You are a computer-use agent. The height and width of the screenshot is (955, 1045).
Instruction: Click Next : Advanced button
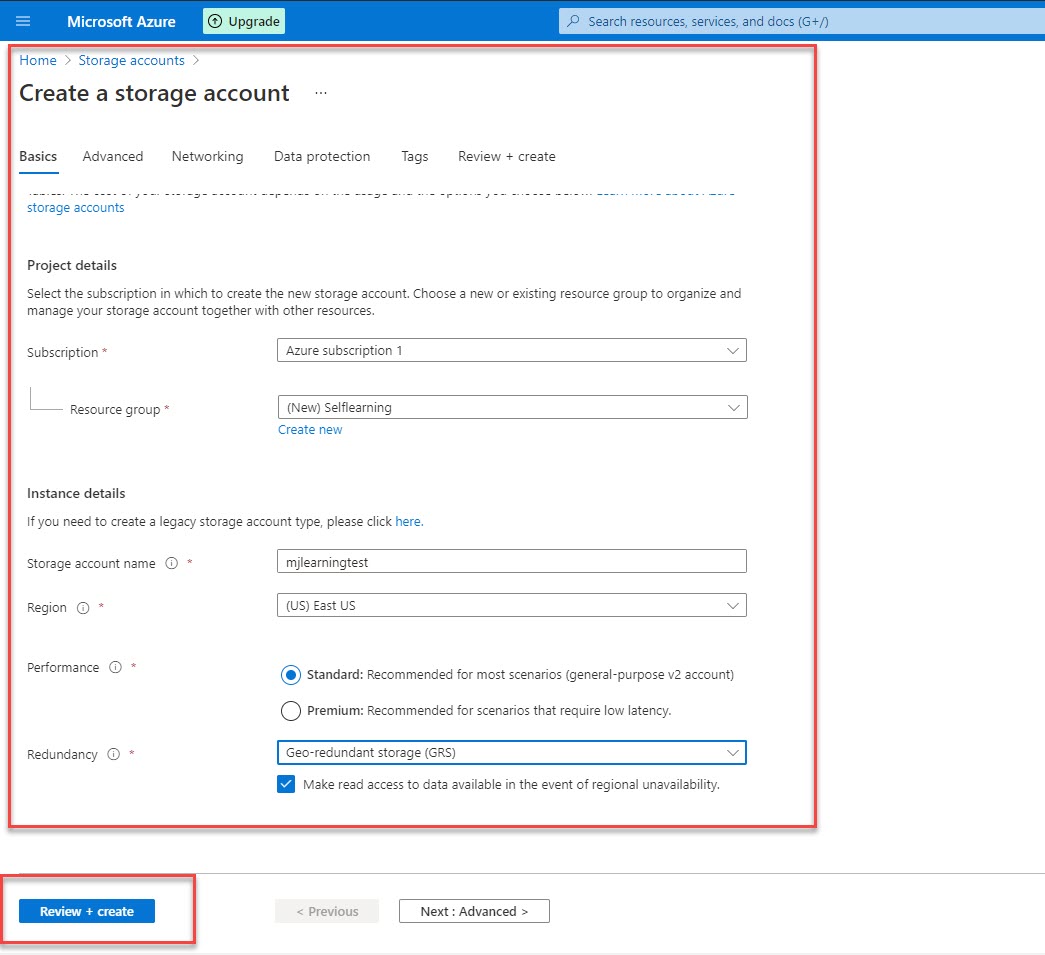point(474,911)
